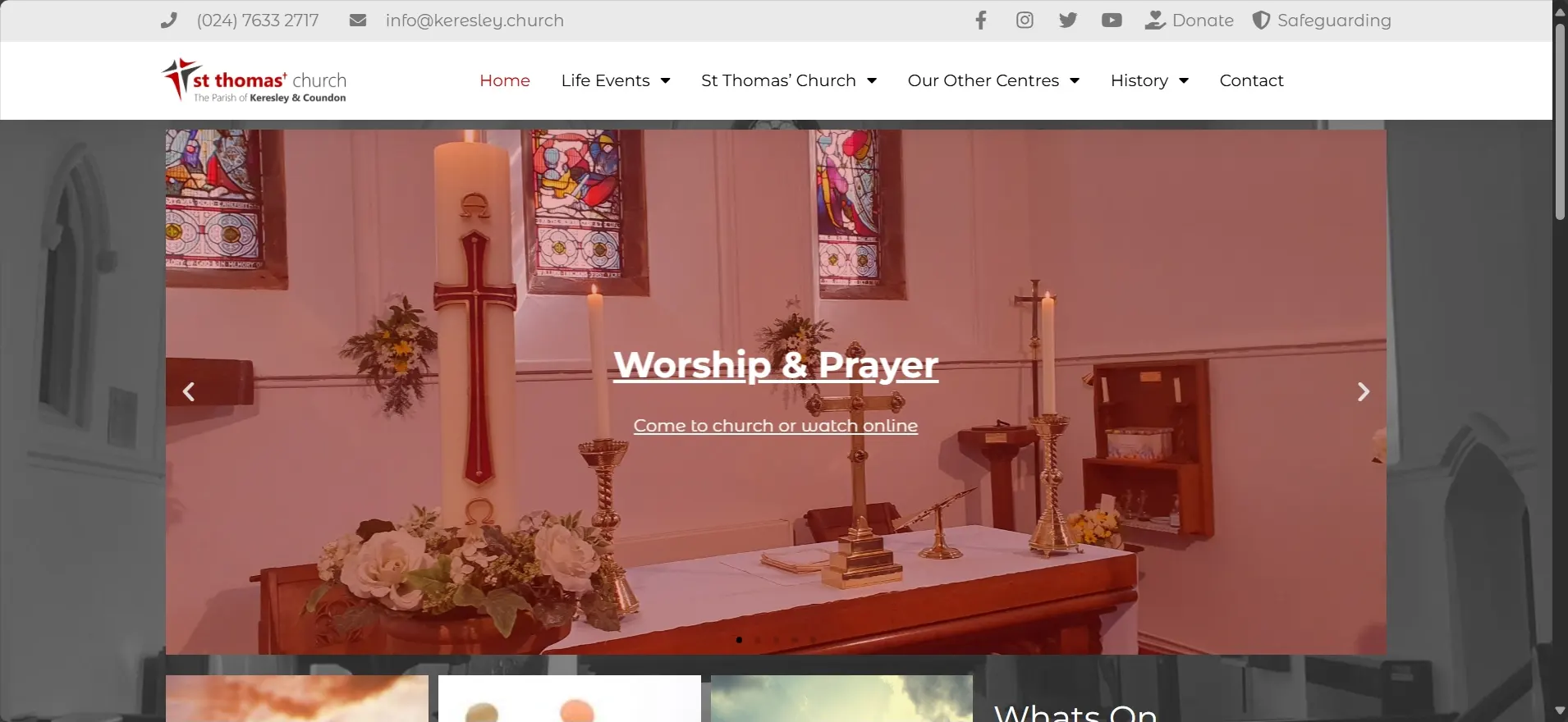Image resolution: width=1568 pixels, height=722 pixels.
Task: Open the Worship & Prayer heading link
Action: click(776, 365)
